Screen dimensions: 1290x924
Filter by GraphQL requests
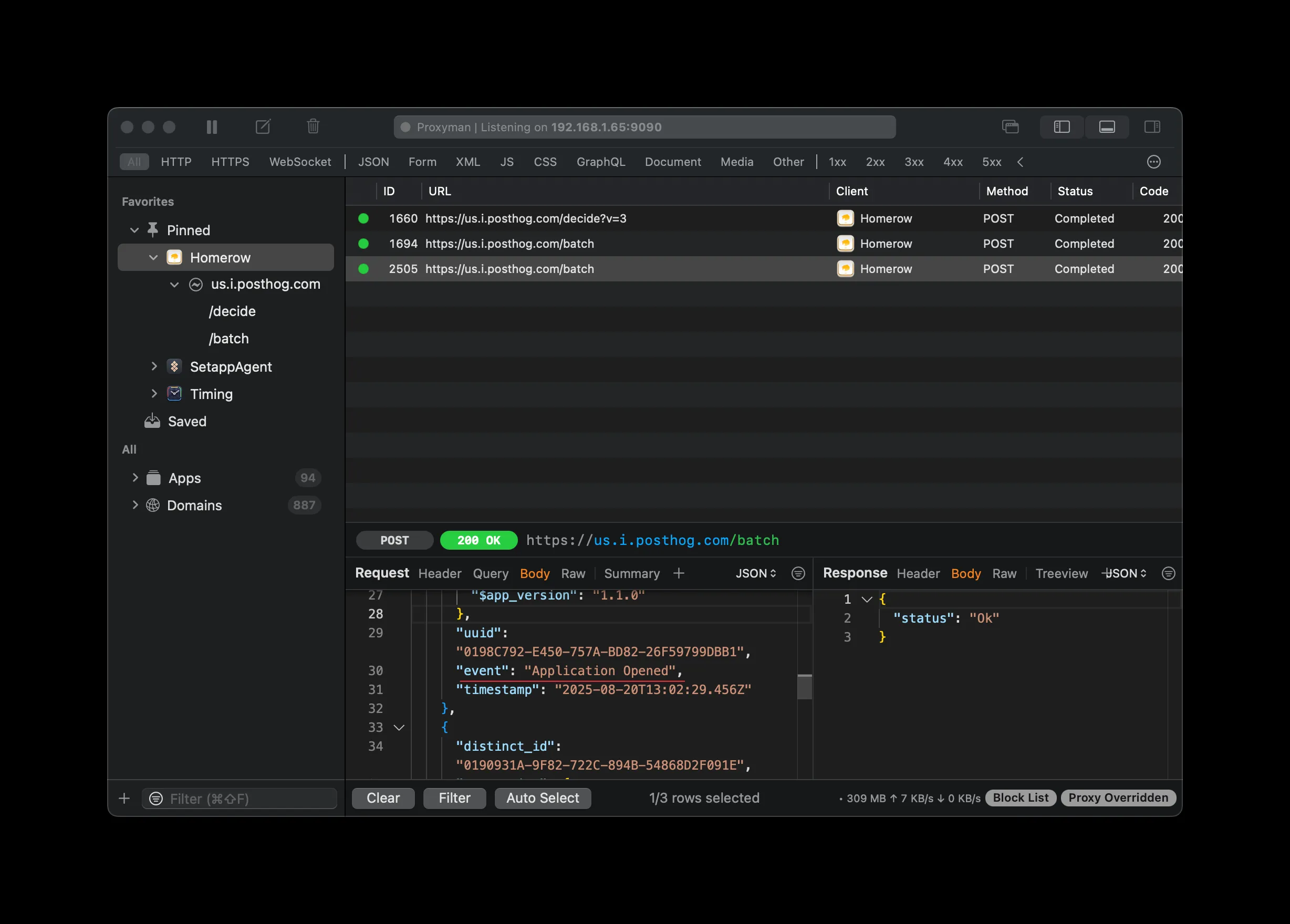click(x=601, y=162)
